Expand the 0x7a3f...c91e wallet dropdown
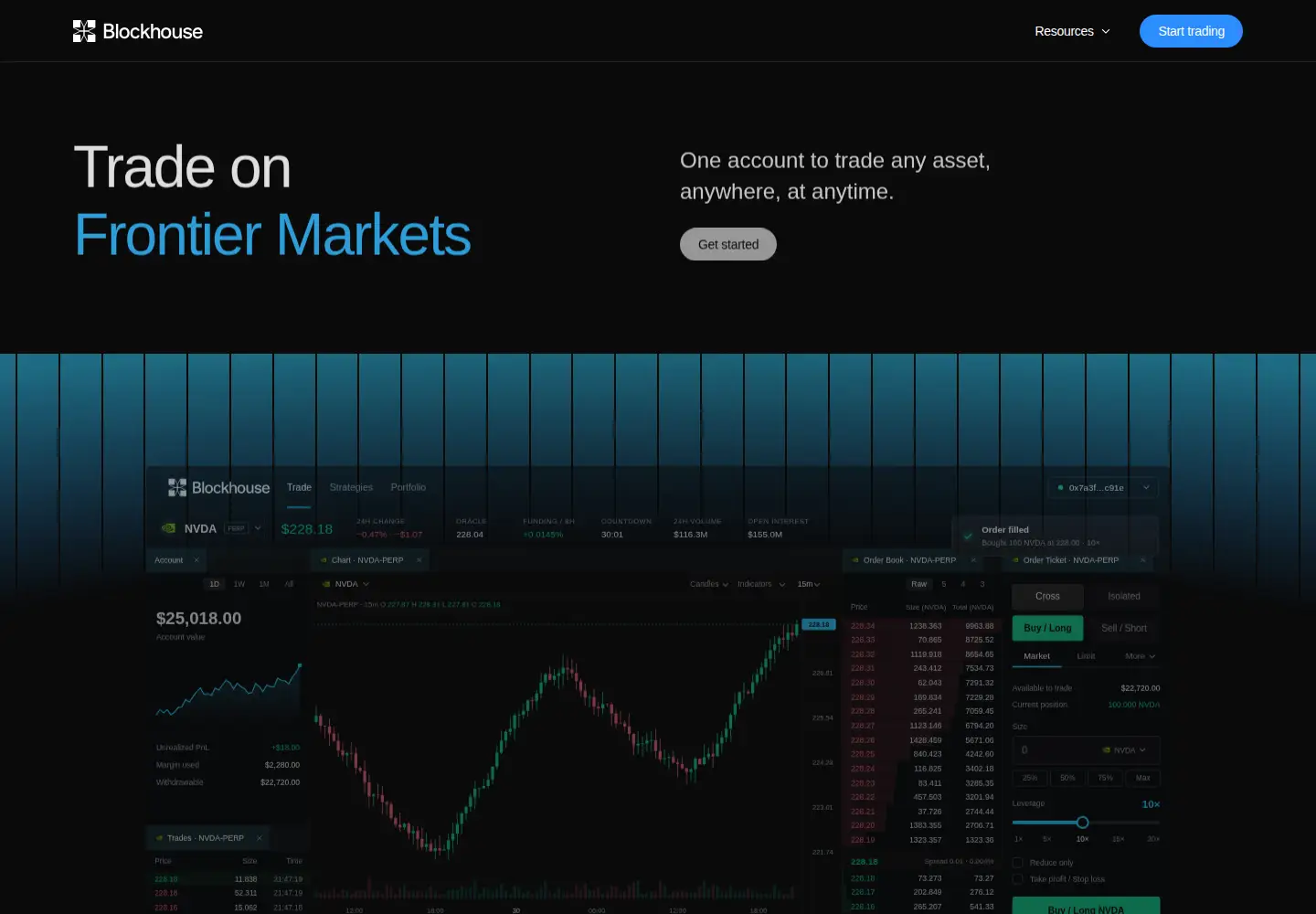The height and width of the screenshot is (914, 1316). point(1103,487)
